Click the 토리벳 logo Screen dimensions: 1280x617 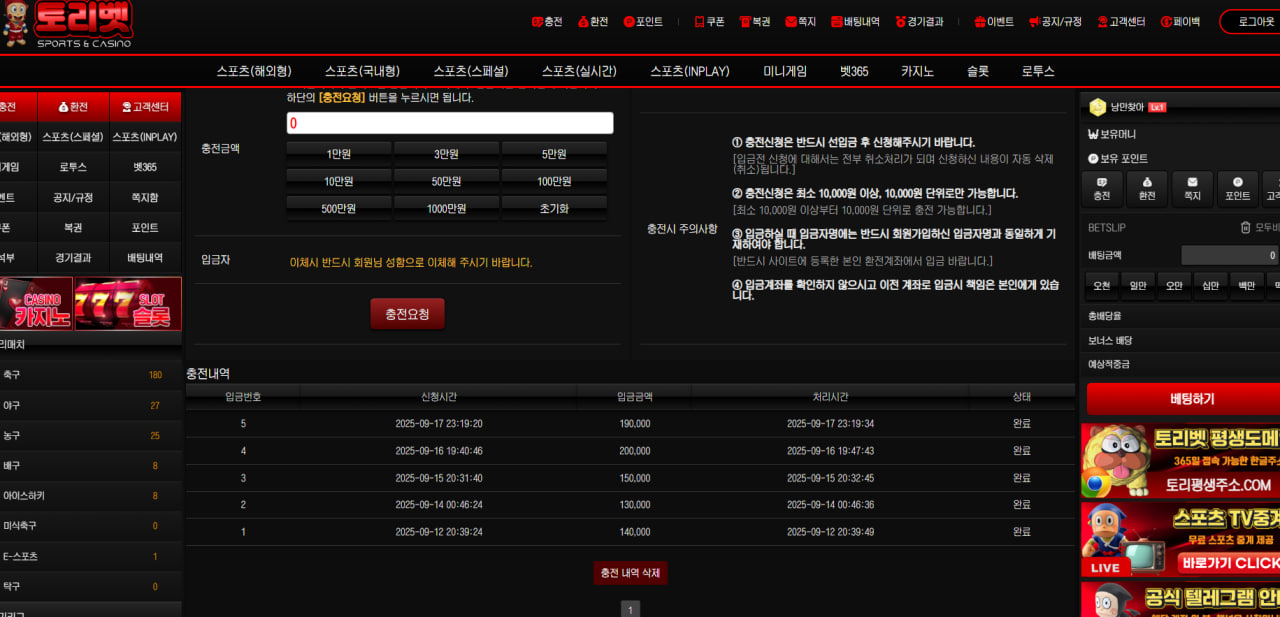pos(70,24)
